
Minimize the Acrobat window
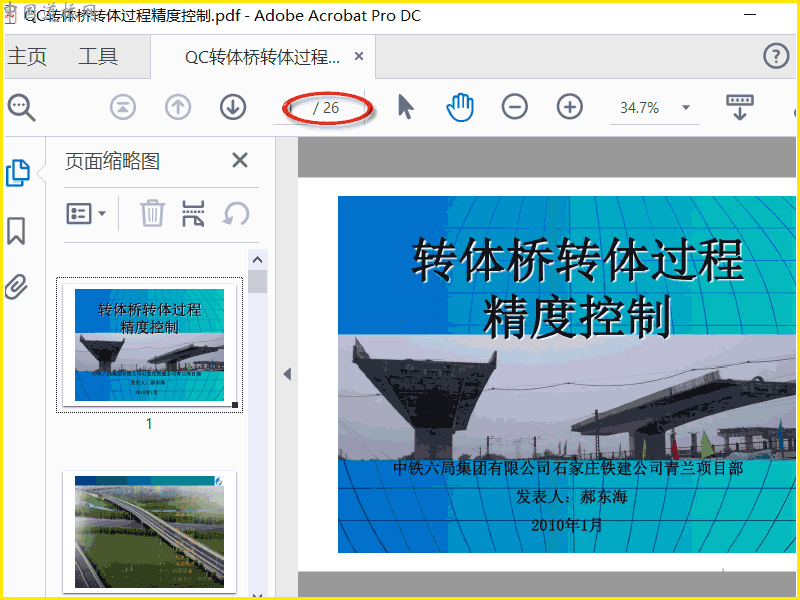[x=749, y=15]
